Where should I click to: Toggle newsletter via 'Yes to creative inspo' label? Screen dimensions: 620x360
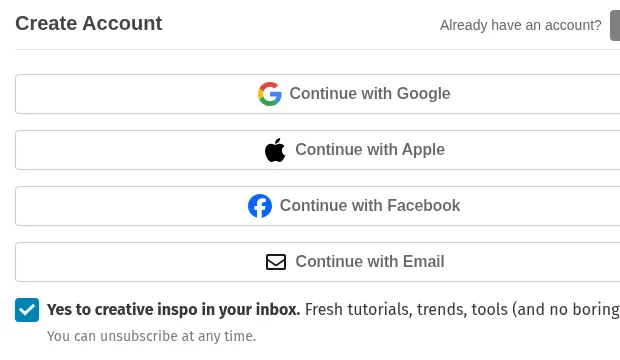(x=173, y=309)
